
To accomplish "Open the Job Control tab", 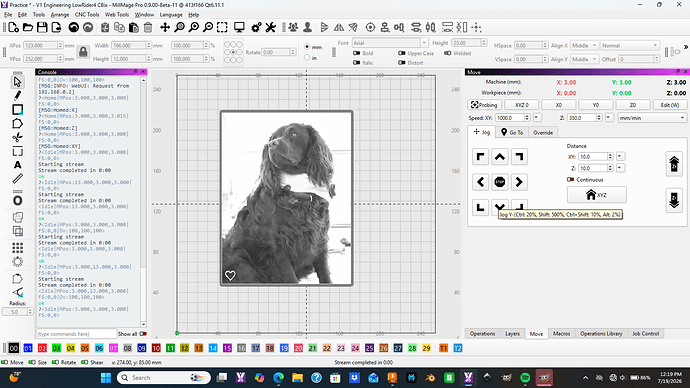I will click(x=646, y=333).
